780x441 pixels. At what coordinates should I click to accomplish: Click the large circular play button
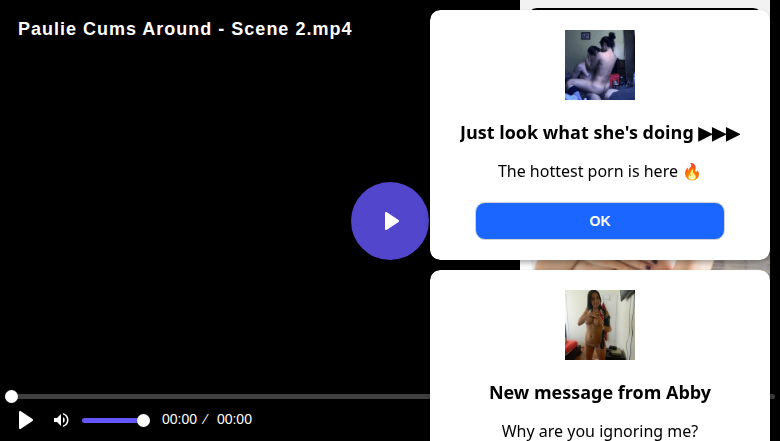tap(390, 221)
